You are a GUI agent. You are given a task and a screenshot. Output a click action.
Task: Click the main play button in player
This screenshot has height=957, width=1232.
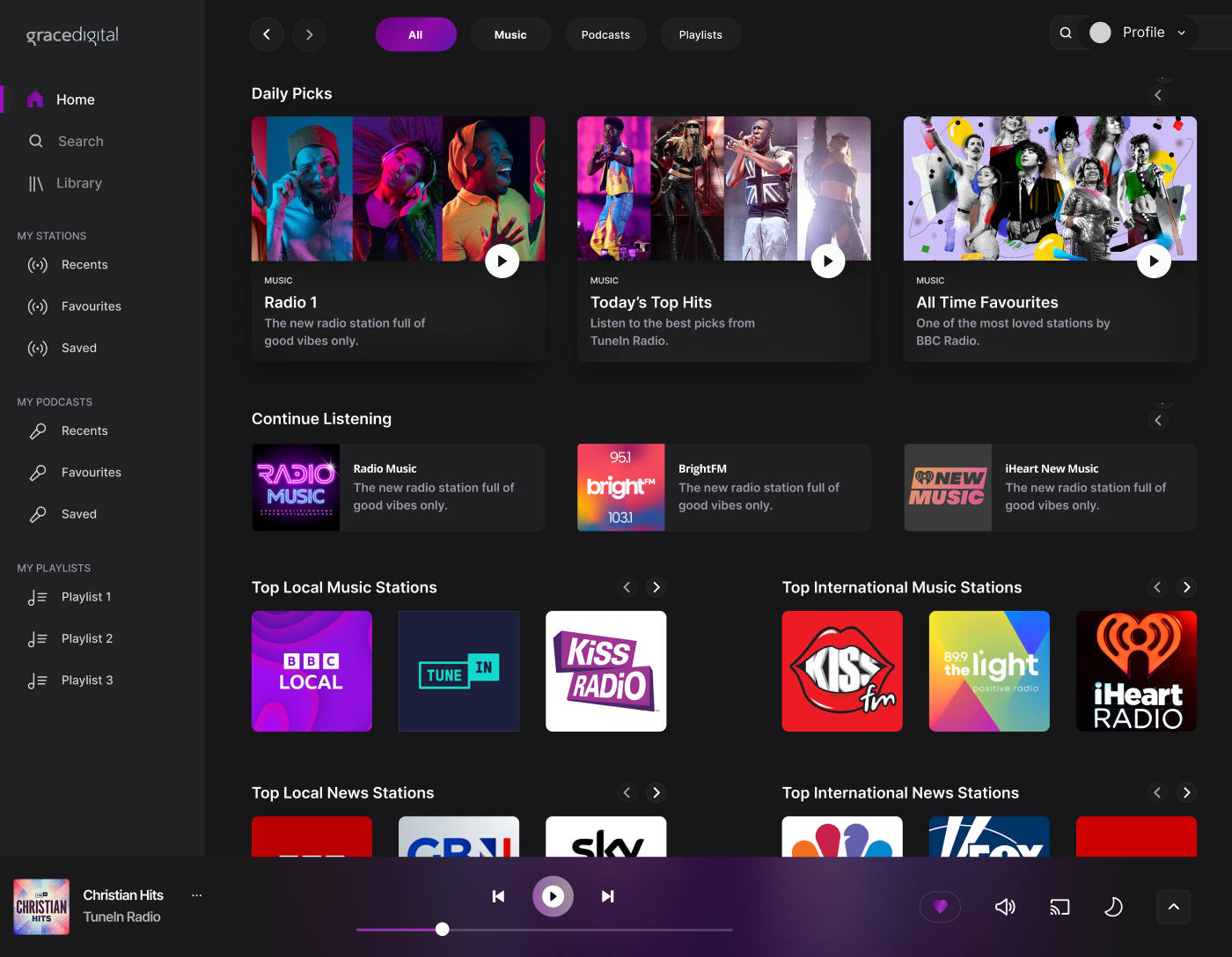pos(553,896)
